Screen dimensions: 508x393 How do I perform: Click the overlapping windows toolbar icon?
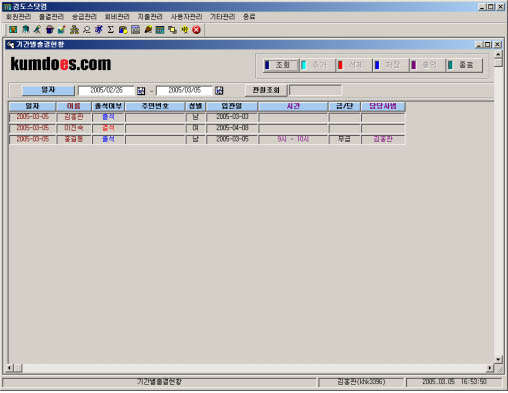[x=172, y=30]
